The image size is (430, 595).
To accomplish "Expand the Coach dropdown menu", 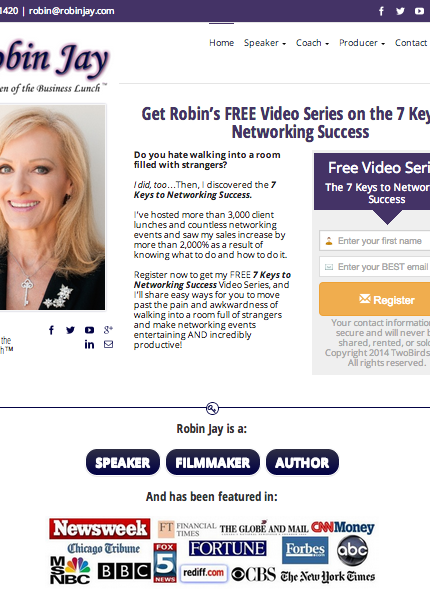I will 312,43.
